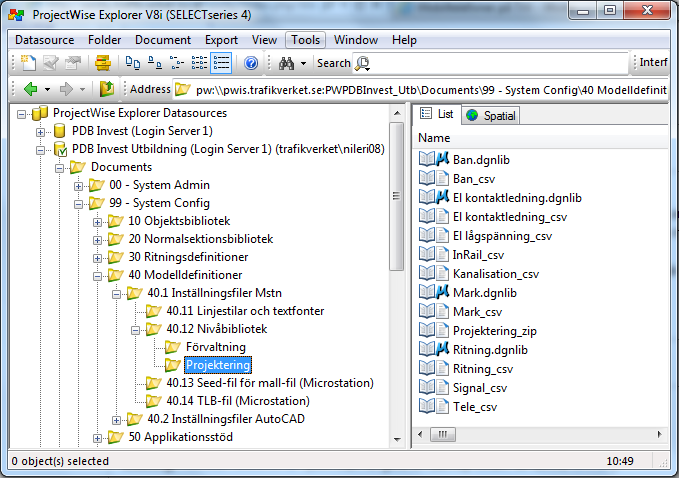Screen dimensions: 679x478
Task: Open the View menu
Action: (x=264, y=40)
